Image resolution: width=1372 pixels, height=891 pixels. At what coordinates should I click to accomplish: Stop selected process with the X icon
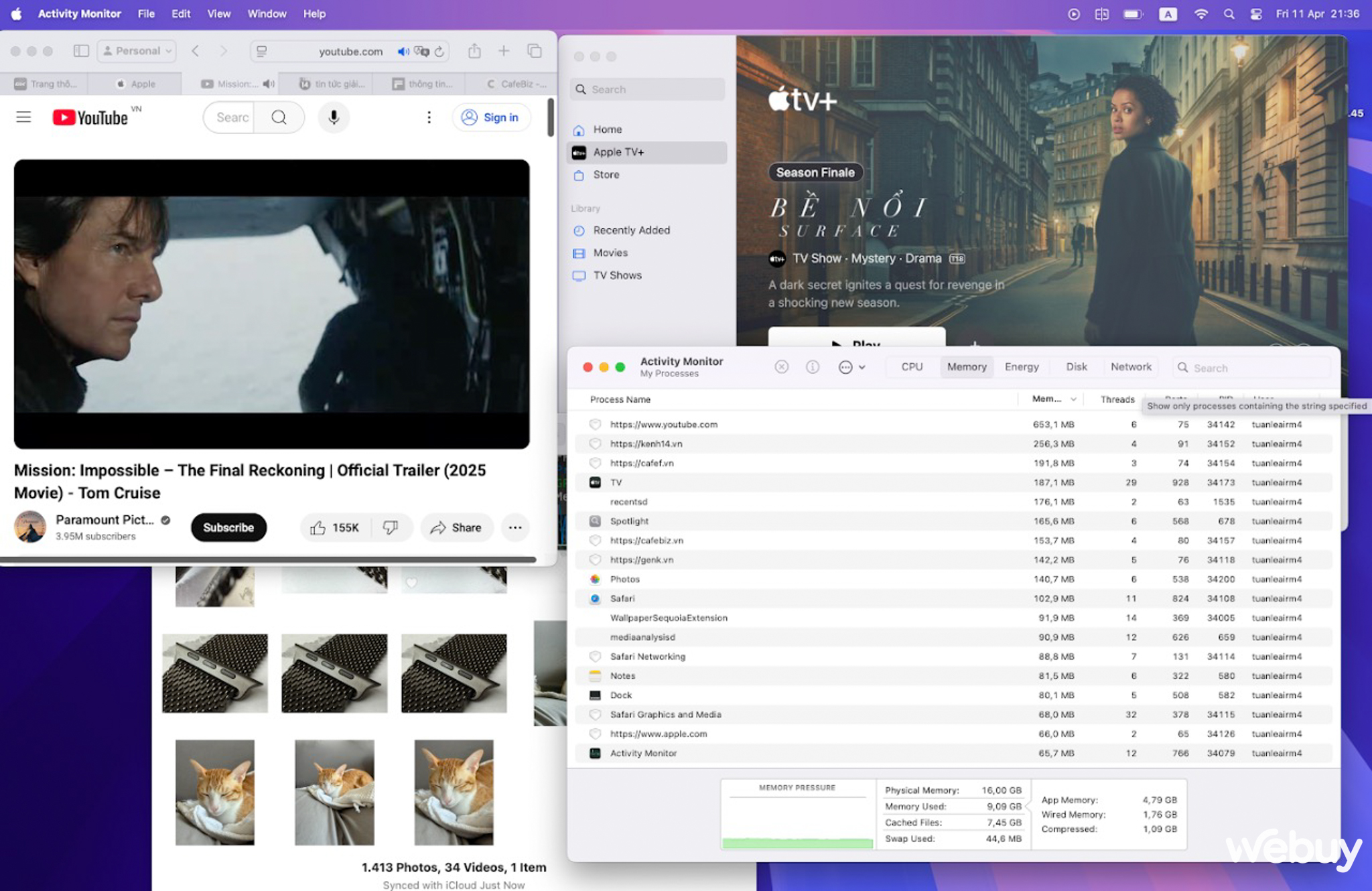(781, 366)
